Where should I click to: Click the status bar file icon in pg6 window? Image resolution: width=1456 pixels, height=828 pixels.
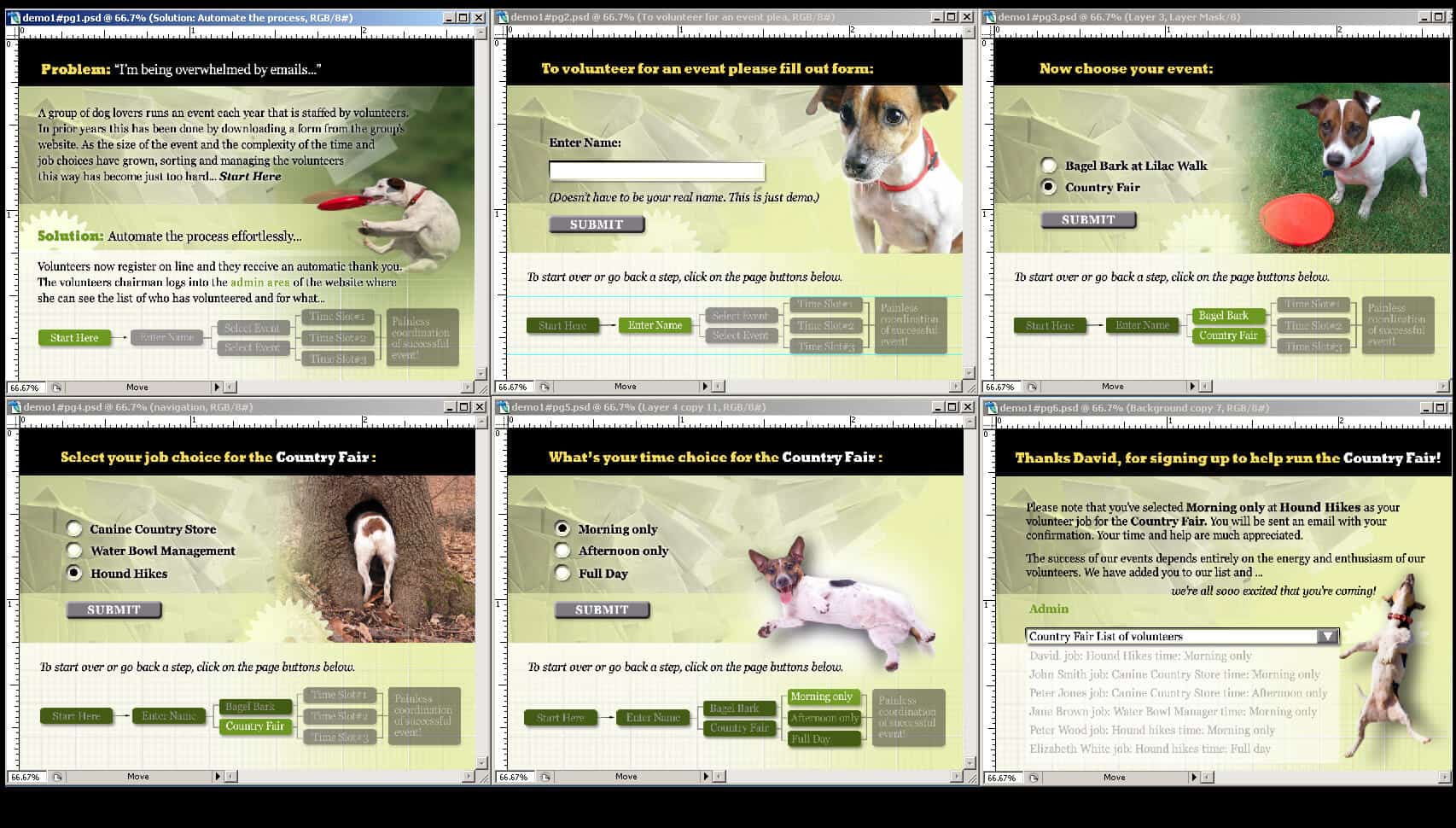pyautogui.click(x=1034, y=778)
